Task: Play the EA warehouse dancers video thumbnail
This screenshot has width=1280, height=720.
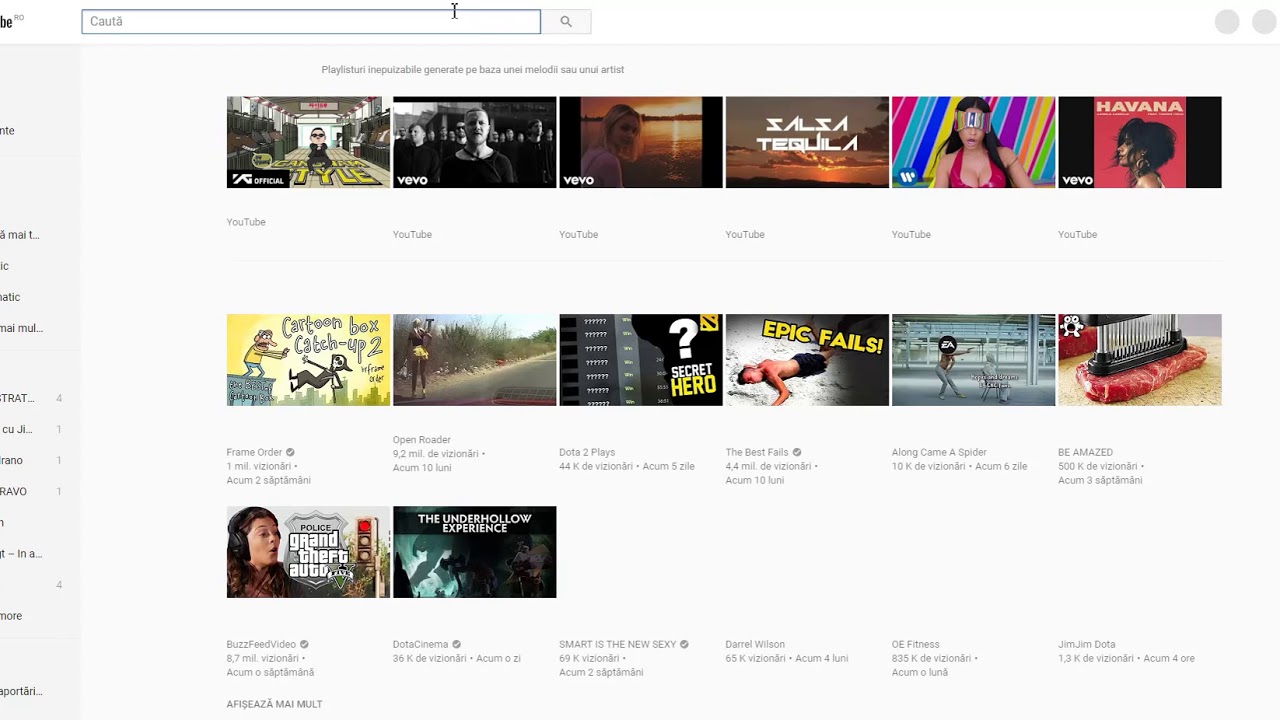Action: (973, 360)
